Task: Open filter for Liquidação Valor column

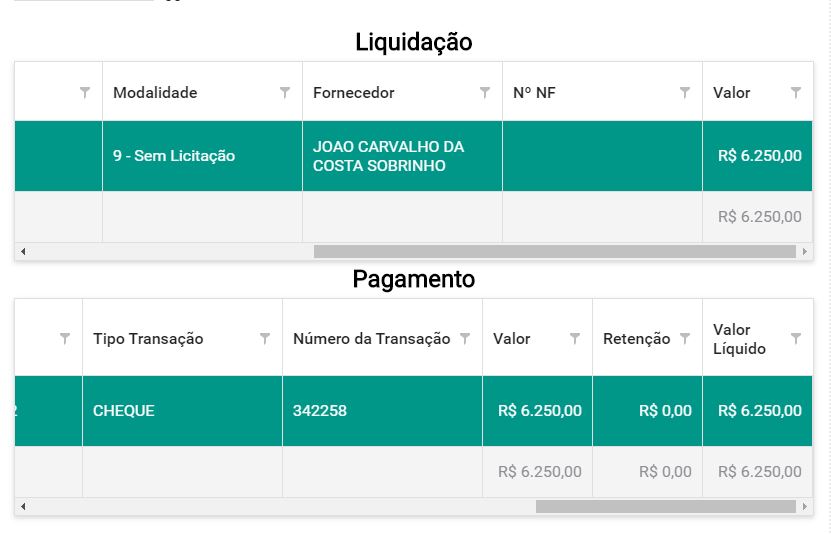Action: [795, 93]
